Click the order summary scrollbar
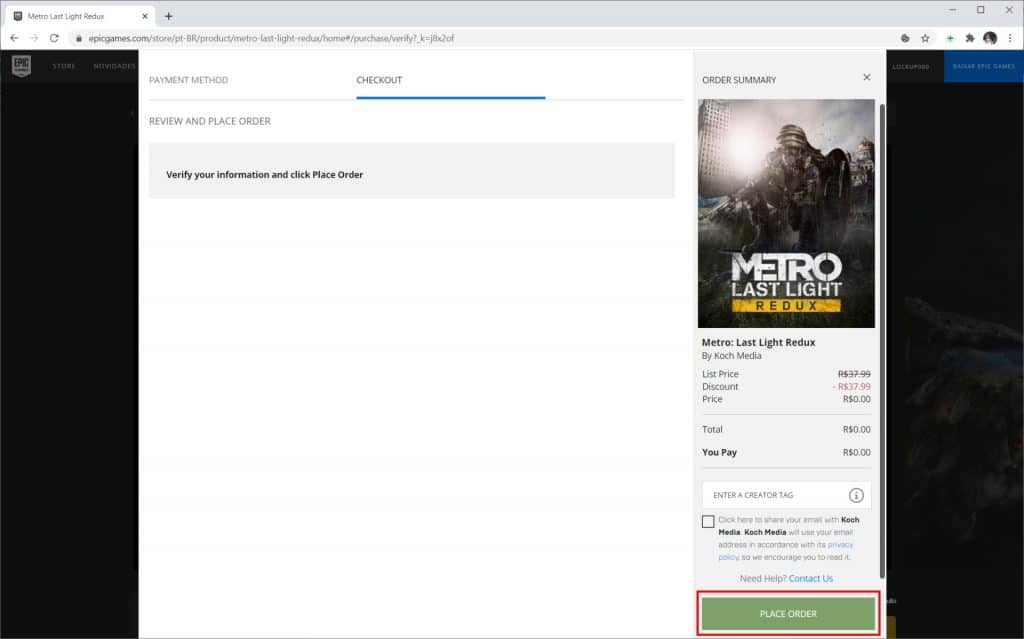 point(882,340)
